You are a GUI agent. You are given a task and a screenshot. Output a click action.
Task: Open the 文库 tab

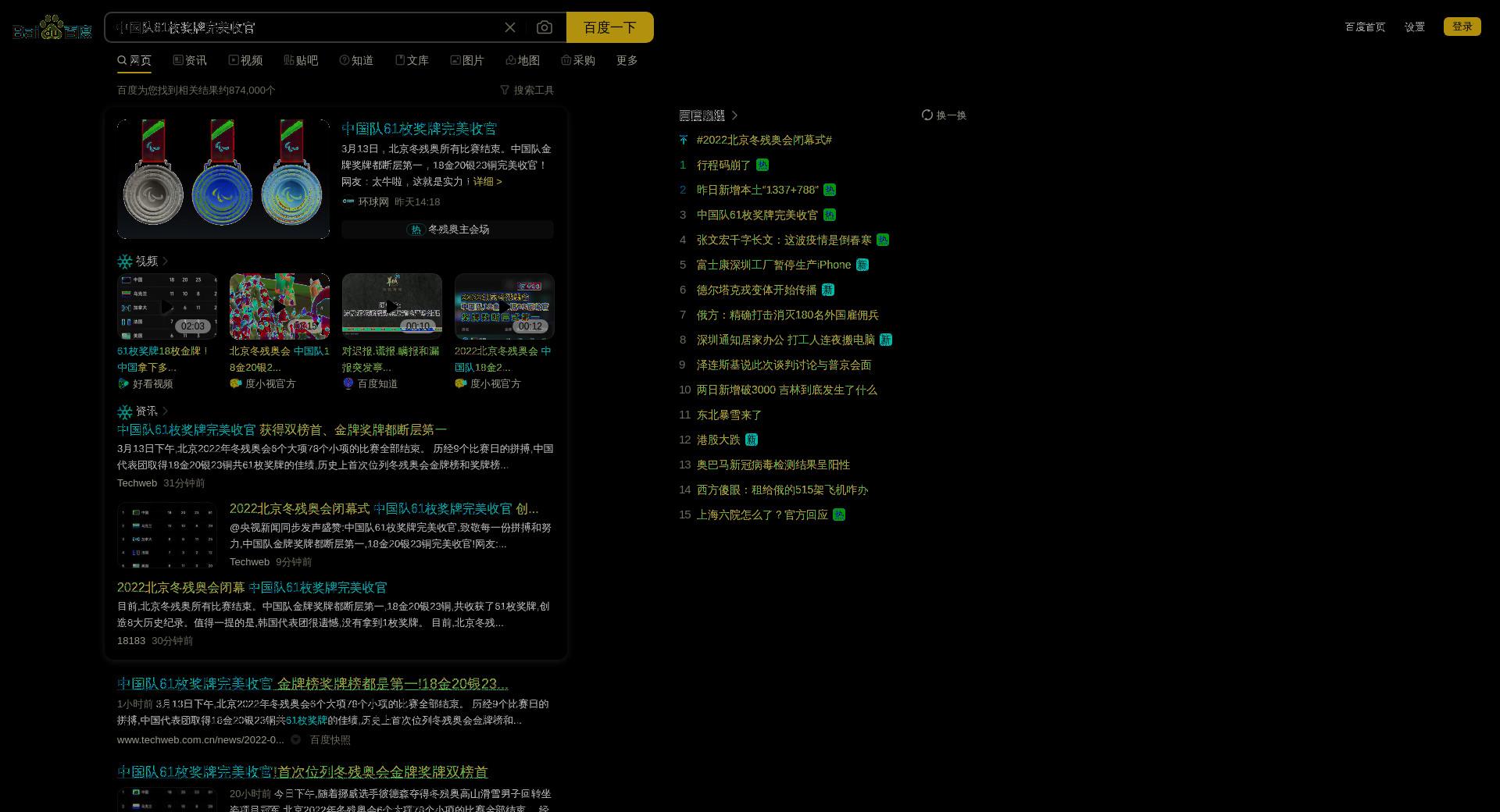click(x=412, y=60)
